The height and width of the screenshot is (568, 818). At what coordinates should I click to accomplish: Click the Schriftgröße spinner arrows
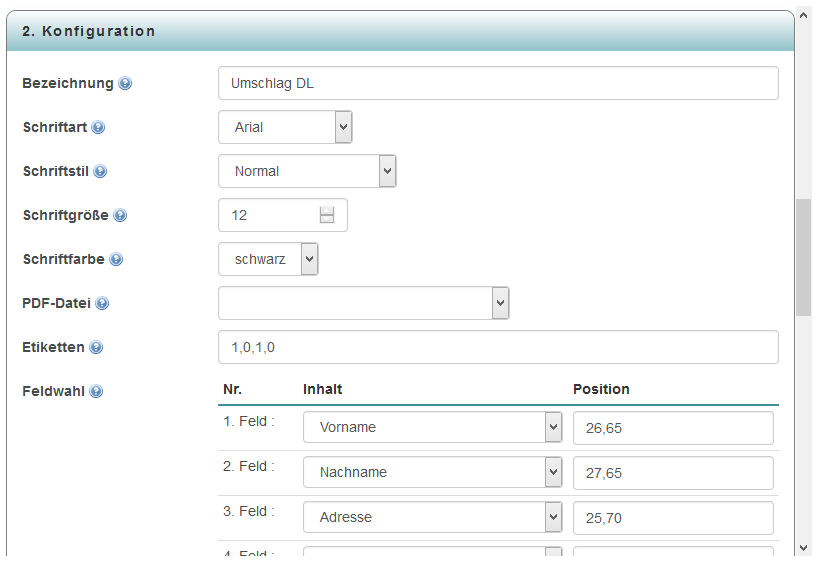click(327, 215)
